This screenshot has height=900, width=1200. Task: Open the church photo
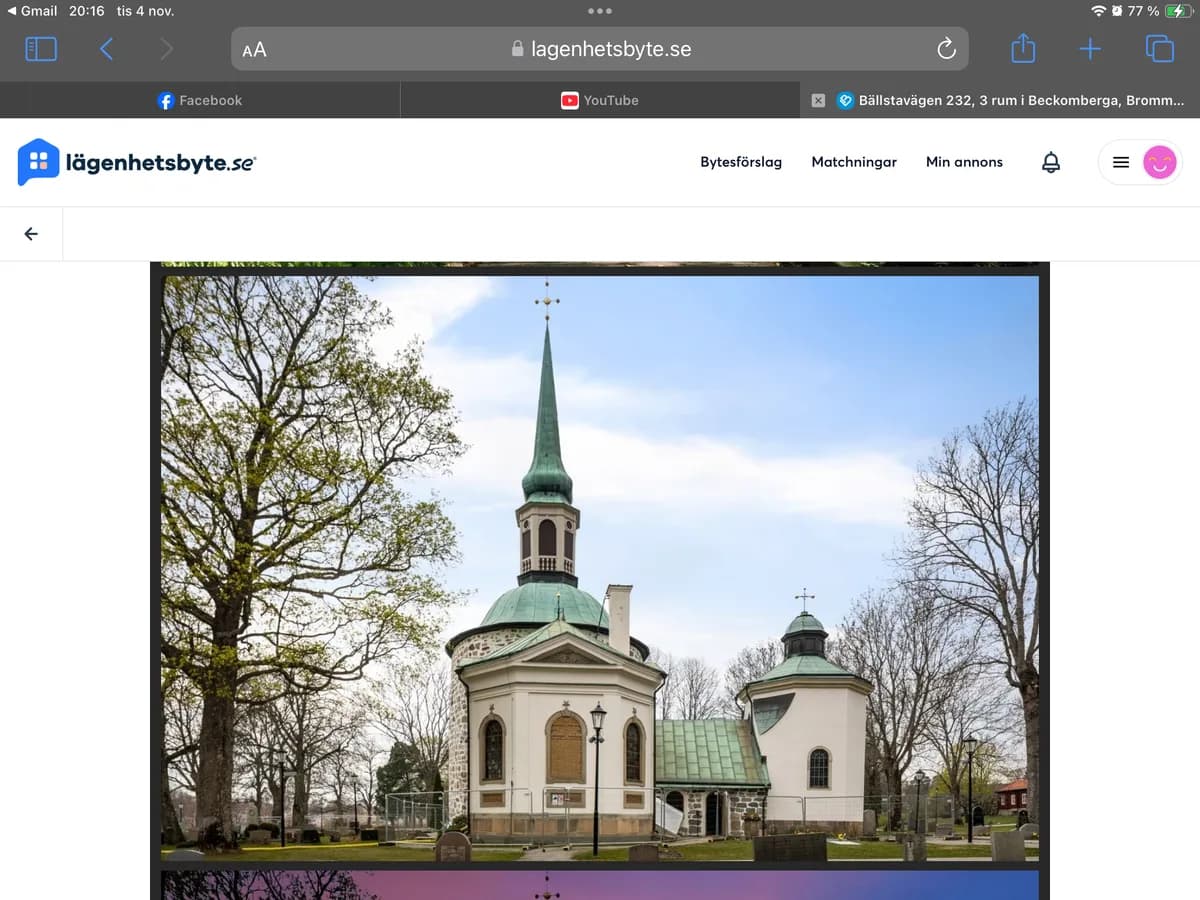click(600, 567)
